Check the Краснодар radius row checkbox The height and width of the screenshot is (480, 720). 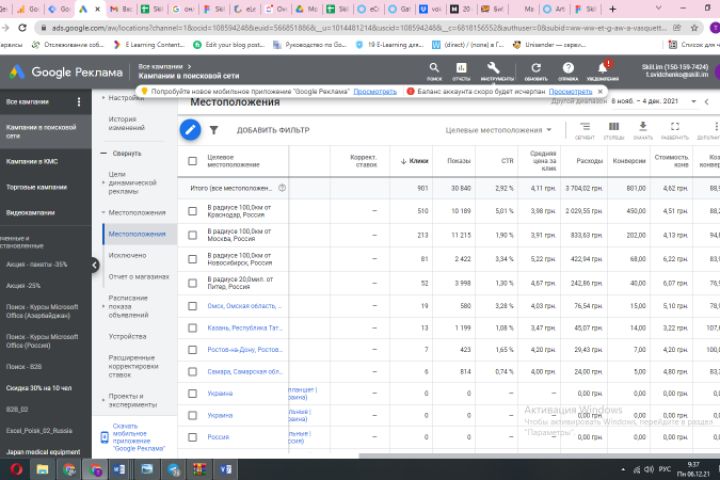pyautogui.click(x=193, y=210)
